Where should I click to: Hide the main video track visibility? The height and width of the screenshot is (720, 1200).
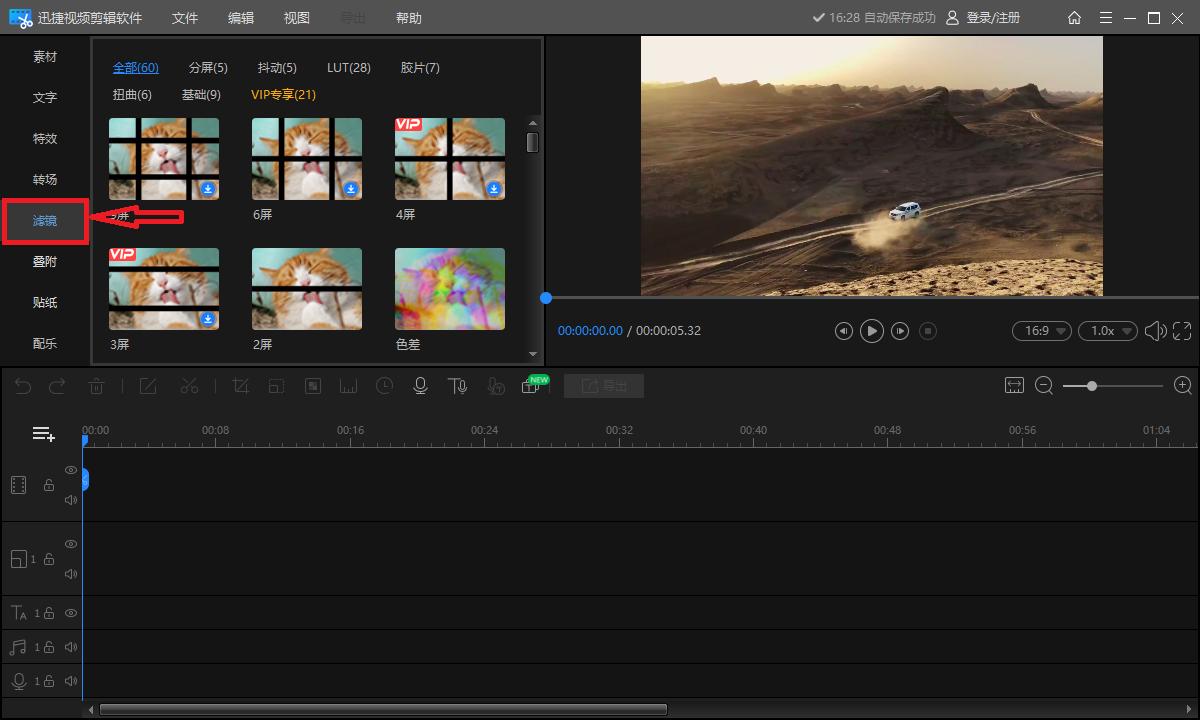tap(71, 470)
